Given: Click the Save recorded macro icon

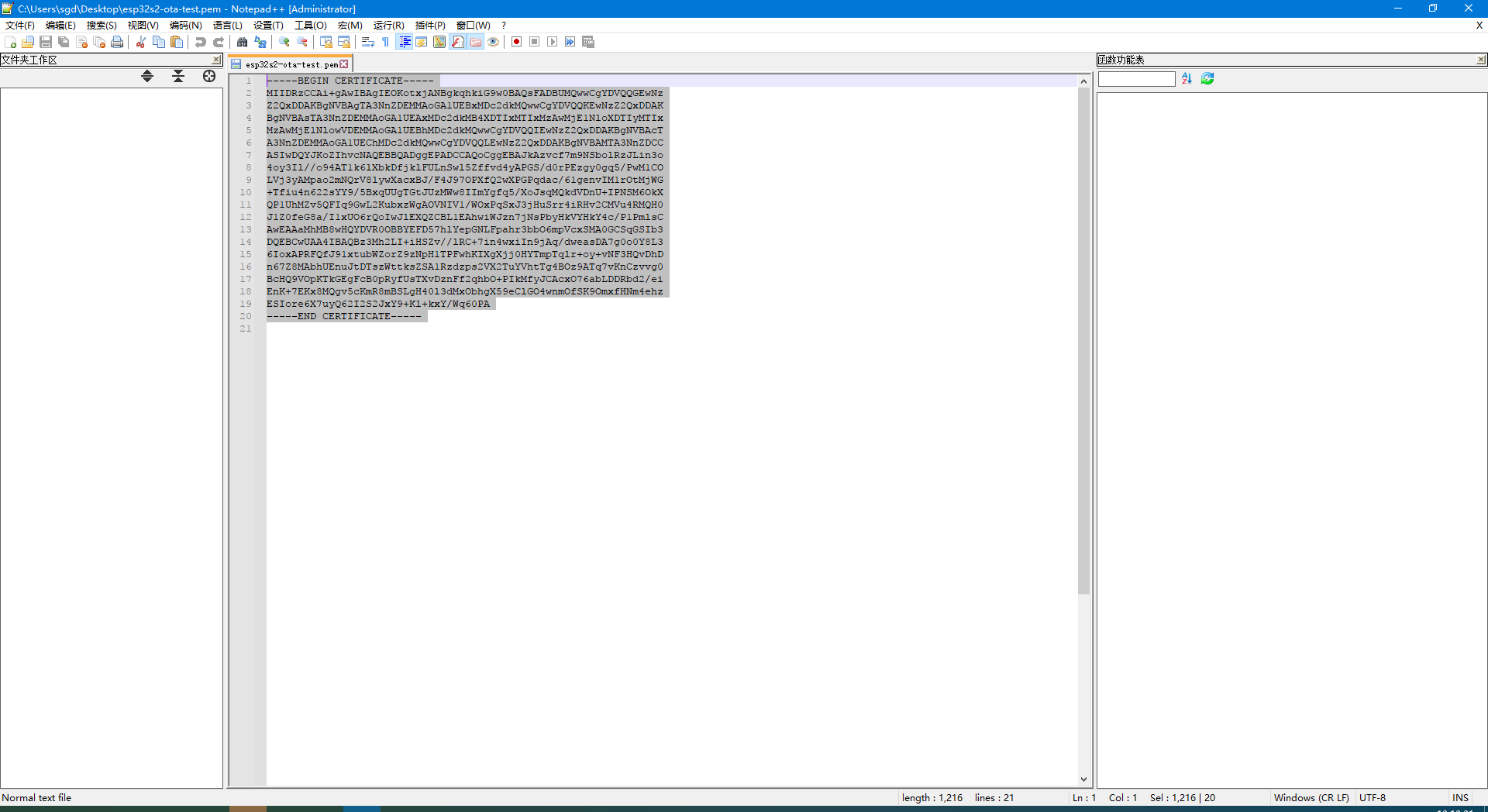Looking at the screenshot, I should pyautogui.click(x=588, y=42).
